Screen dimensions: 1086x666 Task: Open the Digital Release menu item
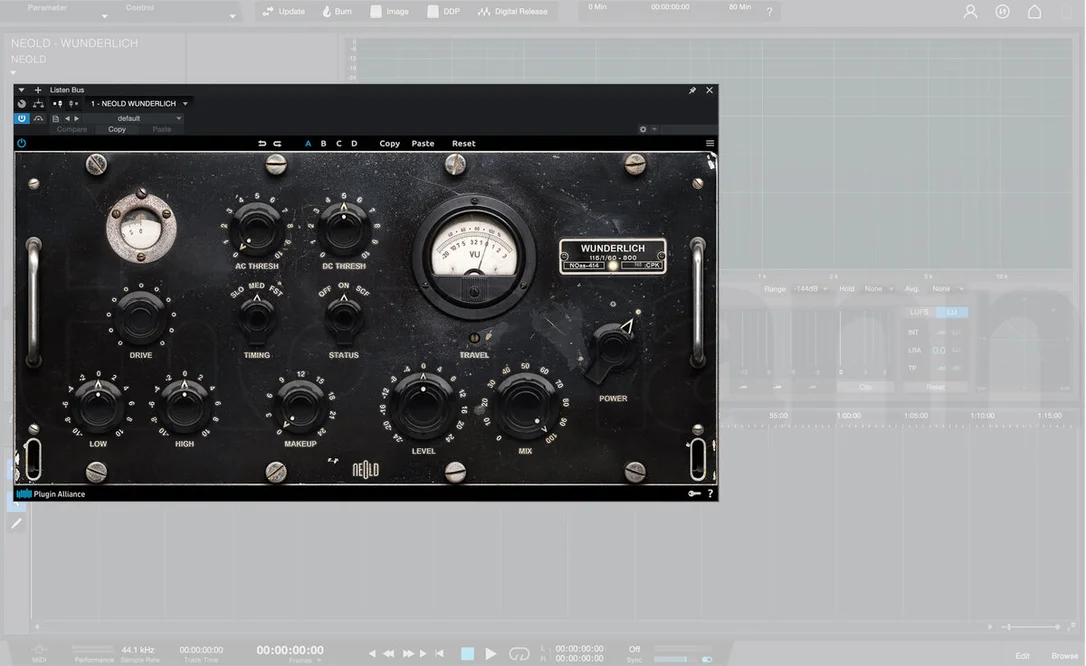pos(513,12)
